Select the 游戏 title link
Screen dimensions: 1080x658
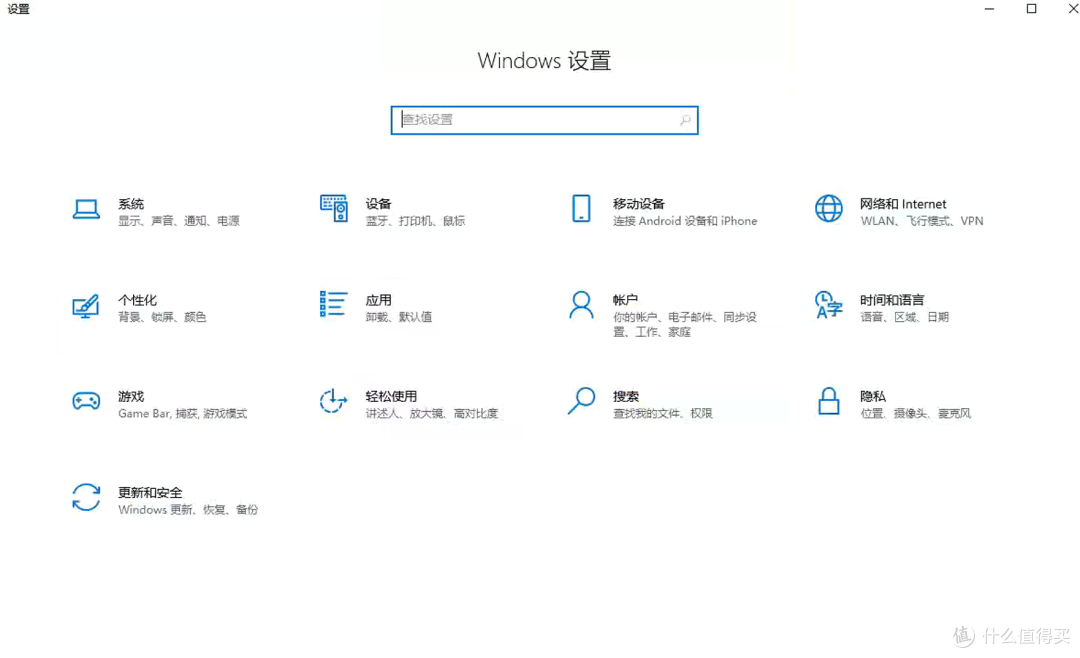(131, 397)
